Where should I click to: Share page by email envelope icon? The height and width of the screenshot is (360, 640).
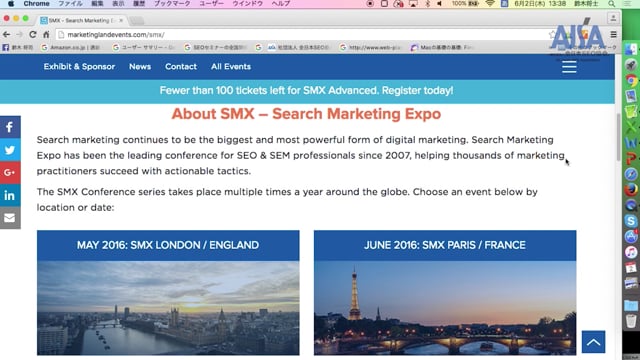[x=10, y=218]
